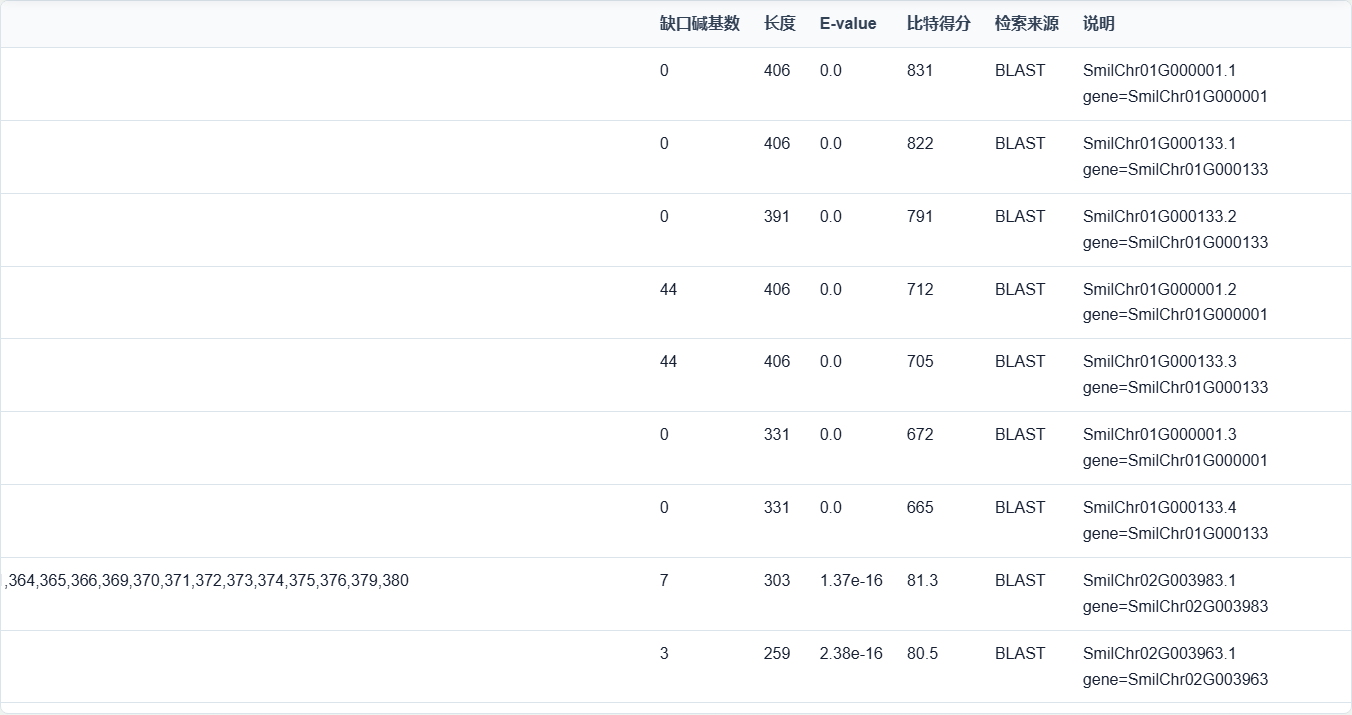This screenshot has height=715, width=1352.
Task: Select the bit score value 705
Action: 920,362
